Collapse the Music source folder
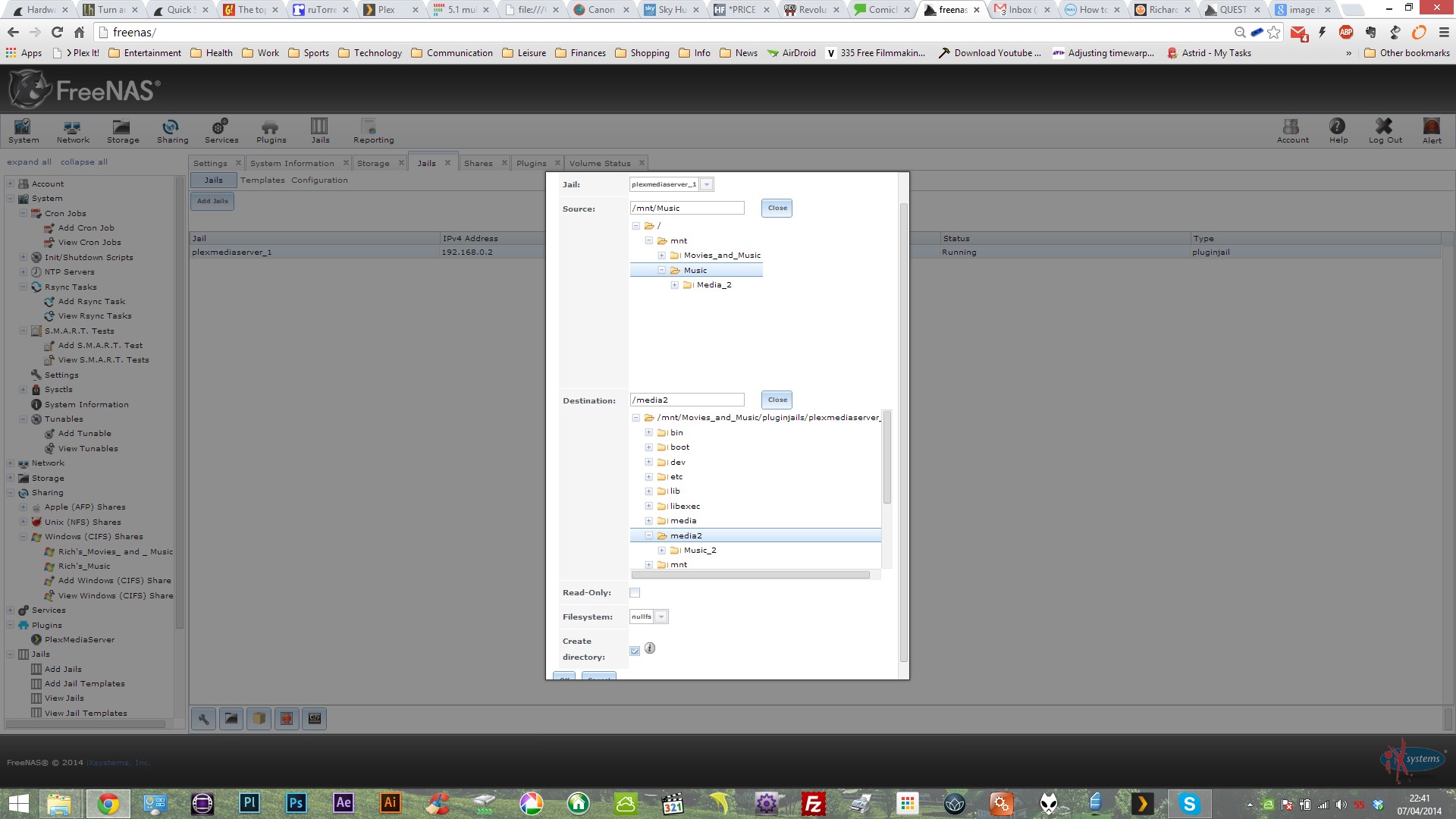This screenshot has height=819, width=1456. [x=662, y=270]
